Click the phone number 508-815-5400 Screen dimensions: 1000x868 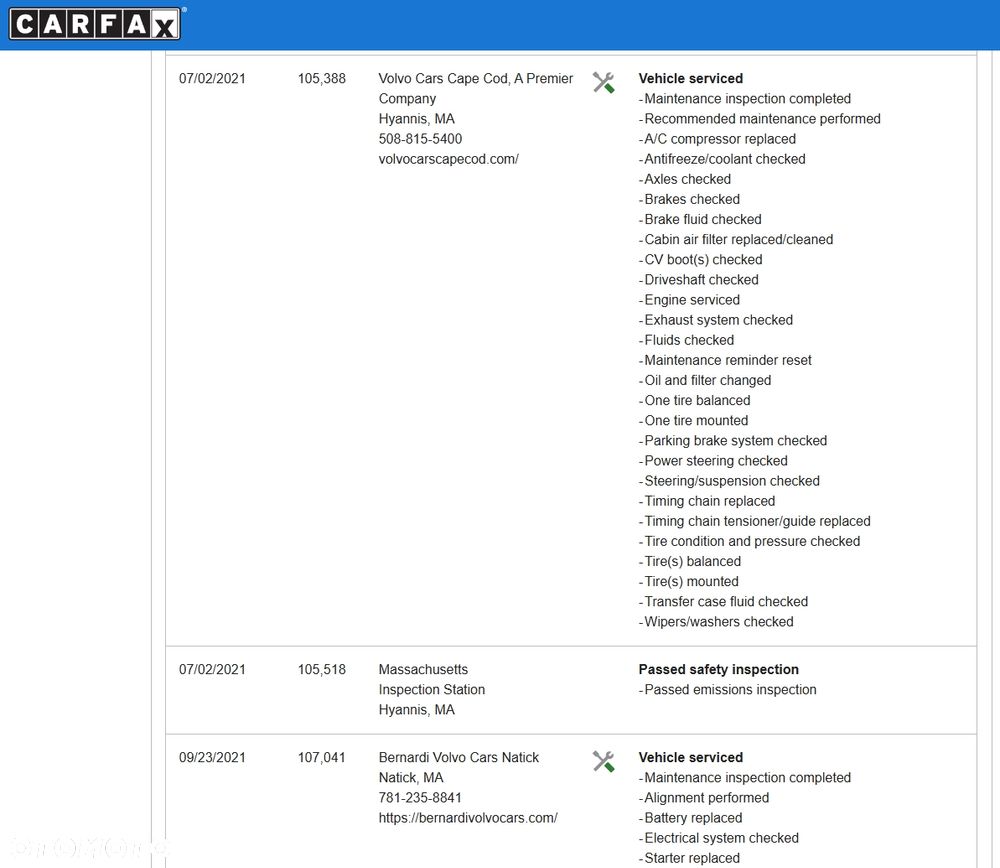point(420,139)
